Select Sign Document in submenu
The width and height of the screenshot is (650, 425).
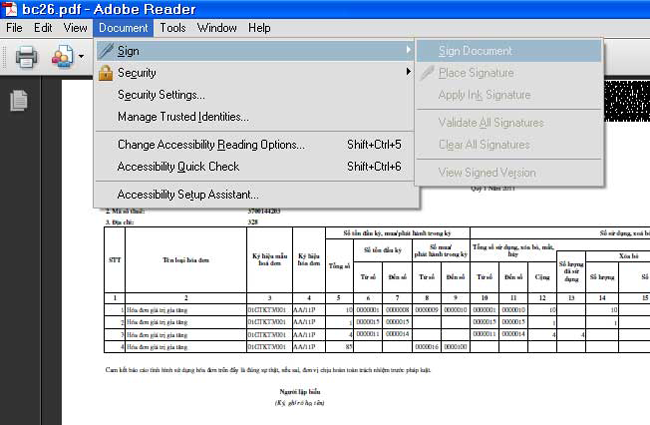[509, 51]
